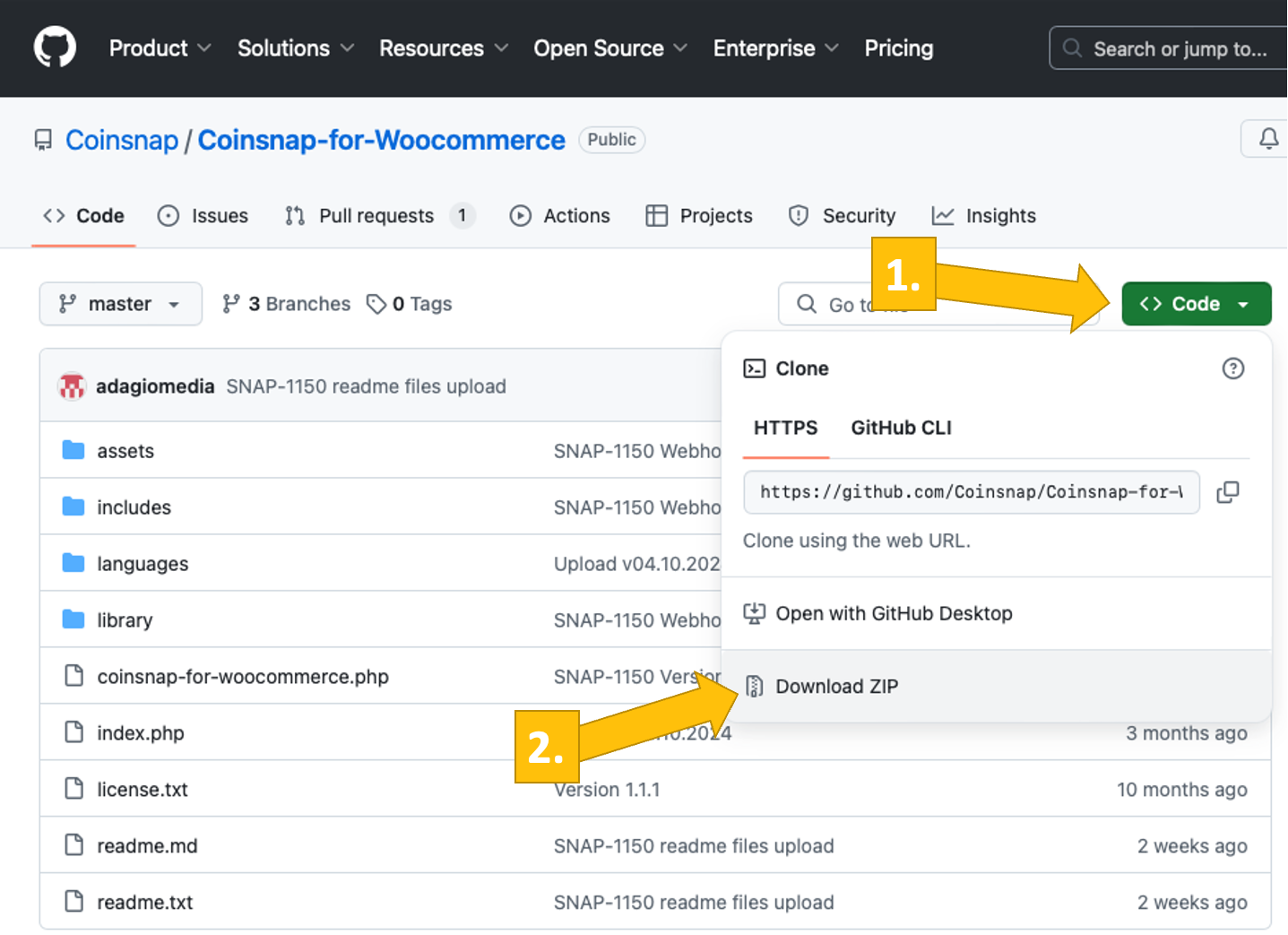1288x935 pixels.
Task: Select the HTTPS clone tab
Action: [x=786, y=428]
